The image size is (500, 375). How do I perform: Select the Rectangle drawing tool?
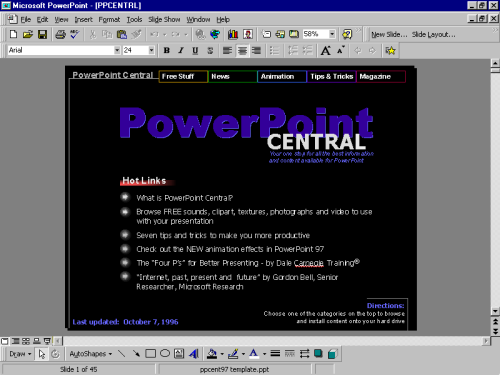(x=150, y=354)
